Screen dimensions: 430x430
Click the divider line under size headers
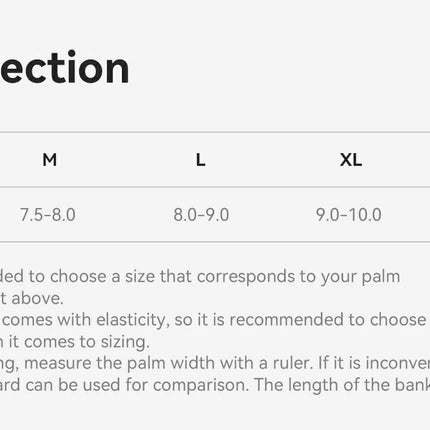tap(215, 187)
